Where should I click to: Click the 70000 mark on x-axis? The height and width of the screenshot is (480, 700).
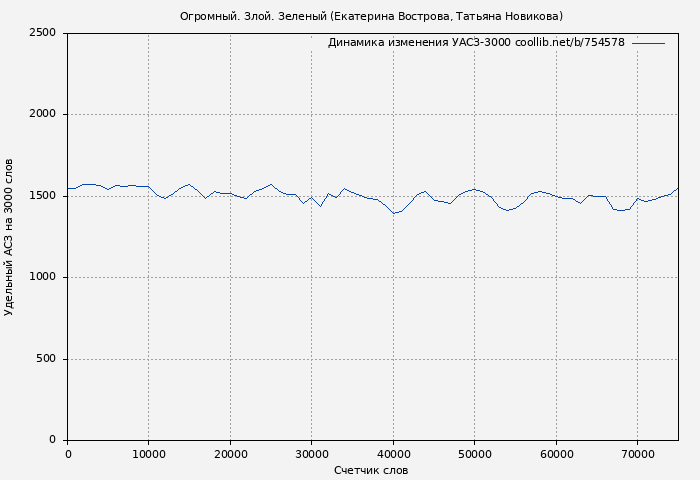tap(637, 454)
